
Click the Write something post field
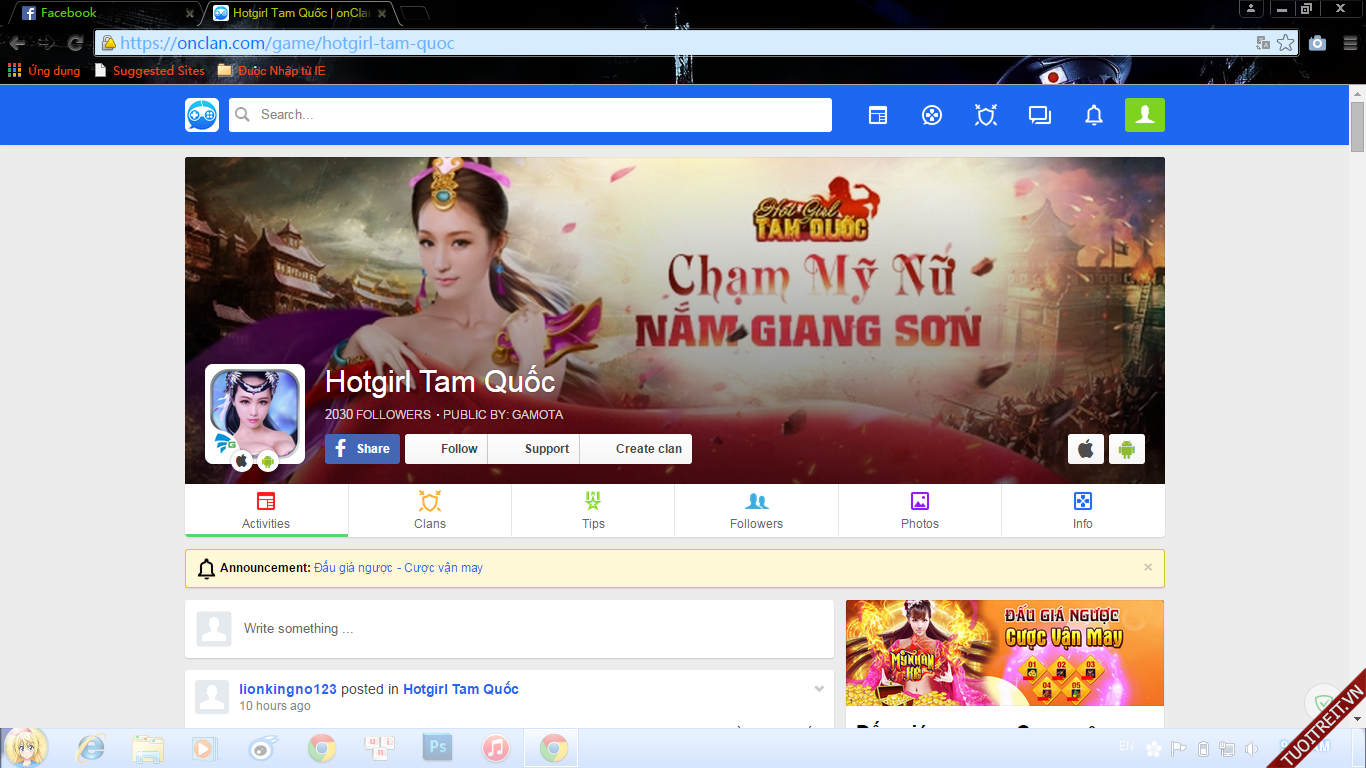530,629
